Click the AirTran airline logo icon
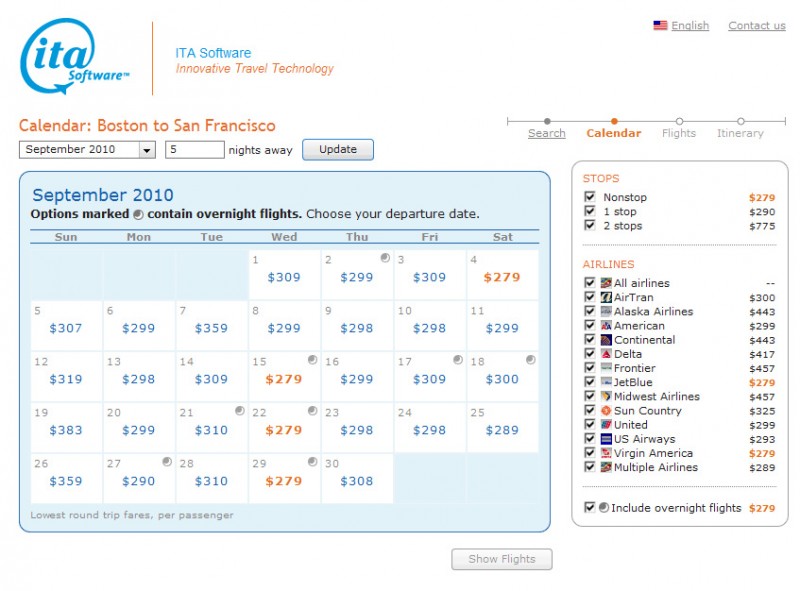This screenshot has height=591, width=800. (x=605, y=296)
